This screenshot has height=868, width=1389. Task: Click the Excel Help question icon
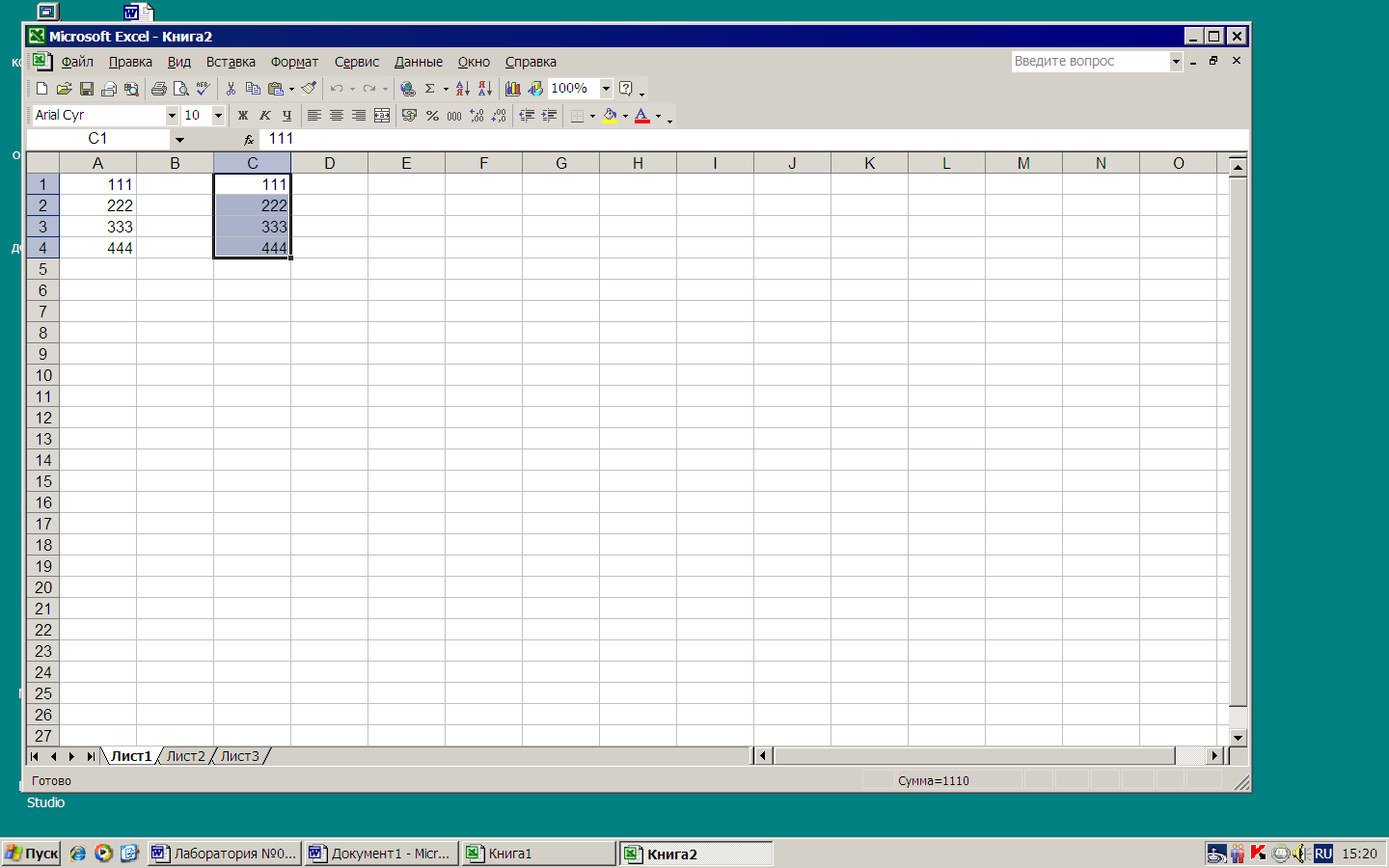626,89
